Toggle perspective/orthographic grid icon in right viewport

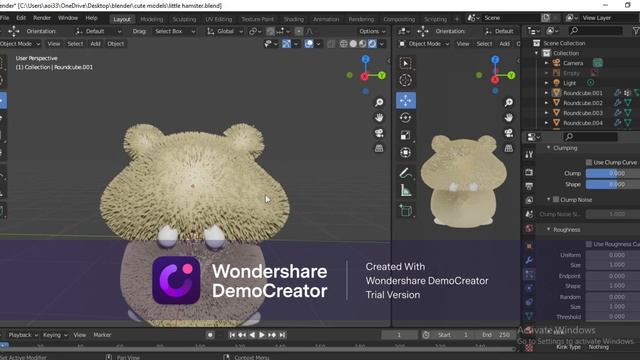click(x=509, y=148)
